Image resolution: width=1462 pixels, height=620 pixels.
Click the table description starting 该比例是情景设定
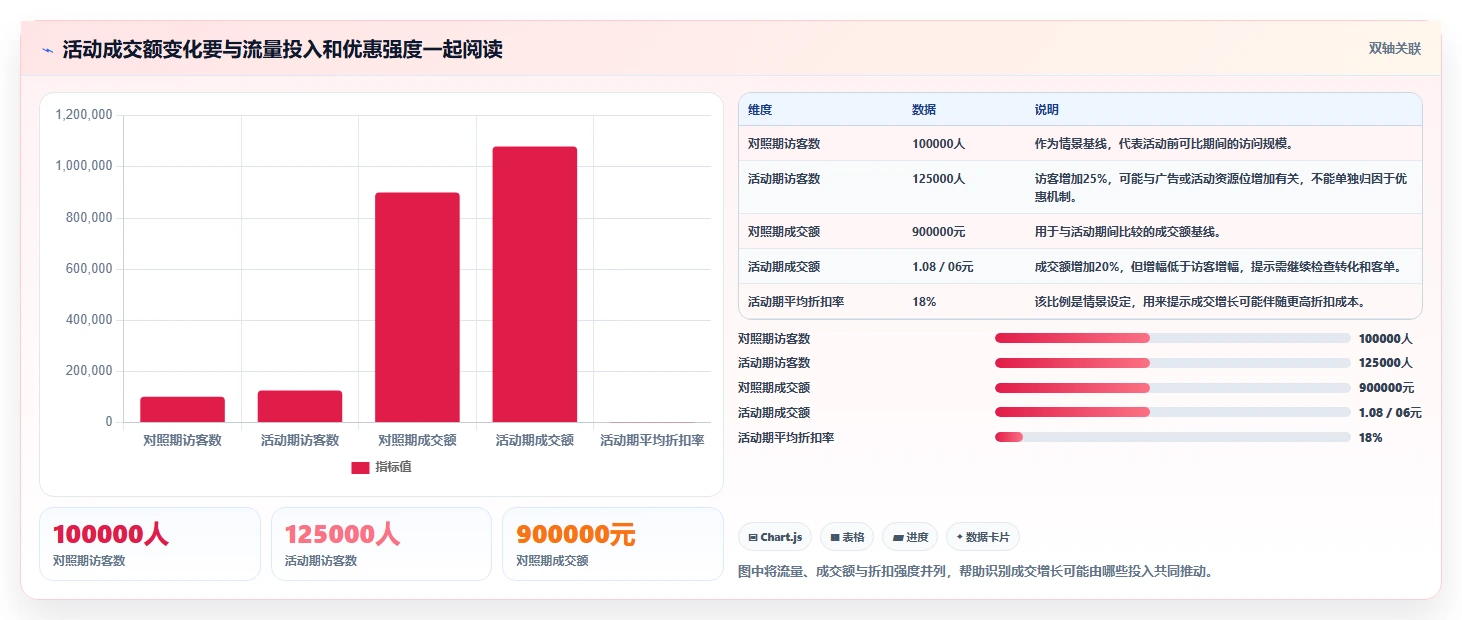pos(1200,302)
